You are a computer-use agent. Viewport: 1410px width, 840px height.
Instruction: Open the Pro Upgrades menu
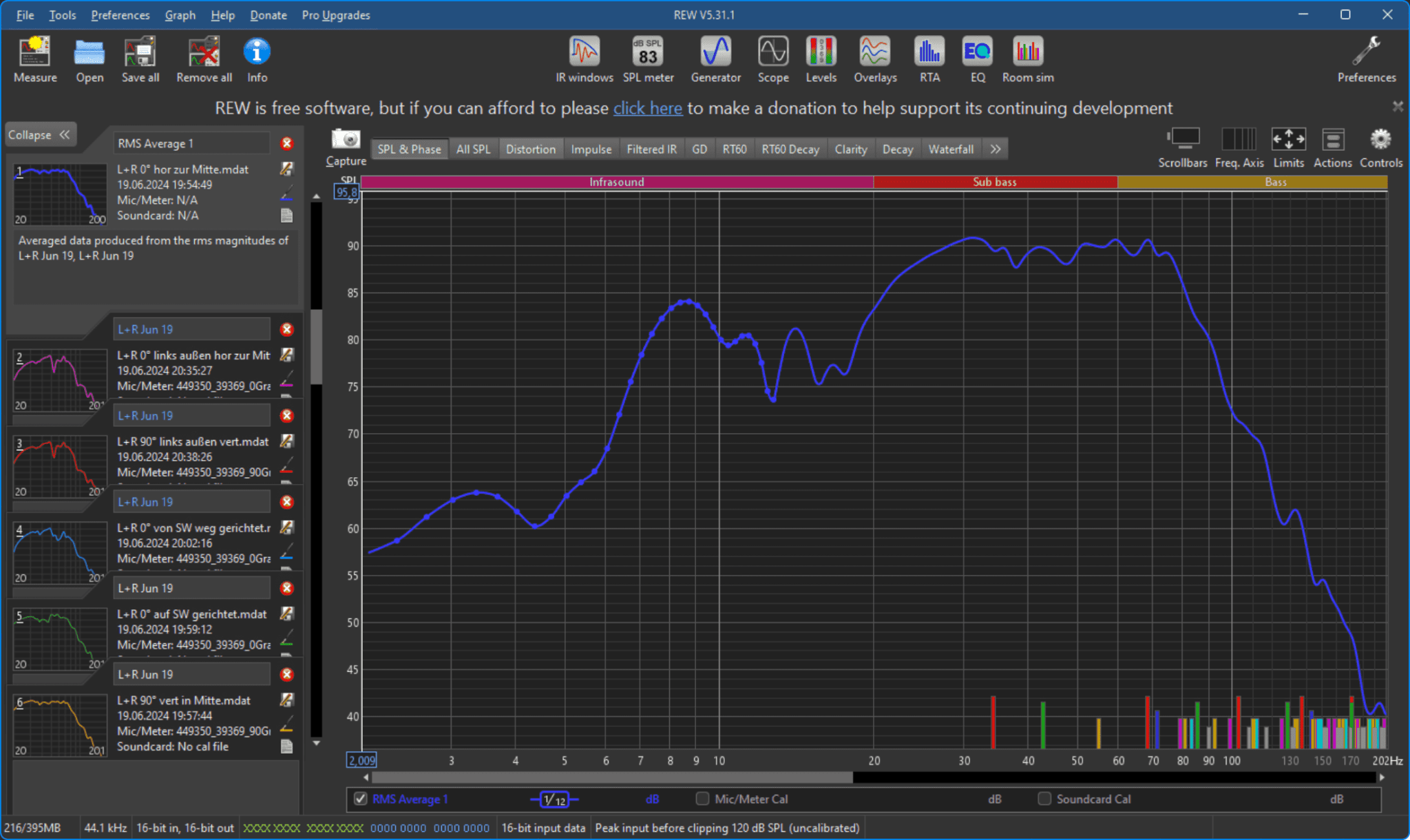click(x=335, y=15)
